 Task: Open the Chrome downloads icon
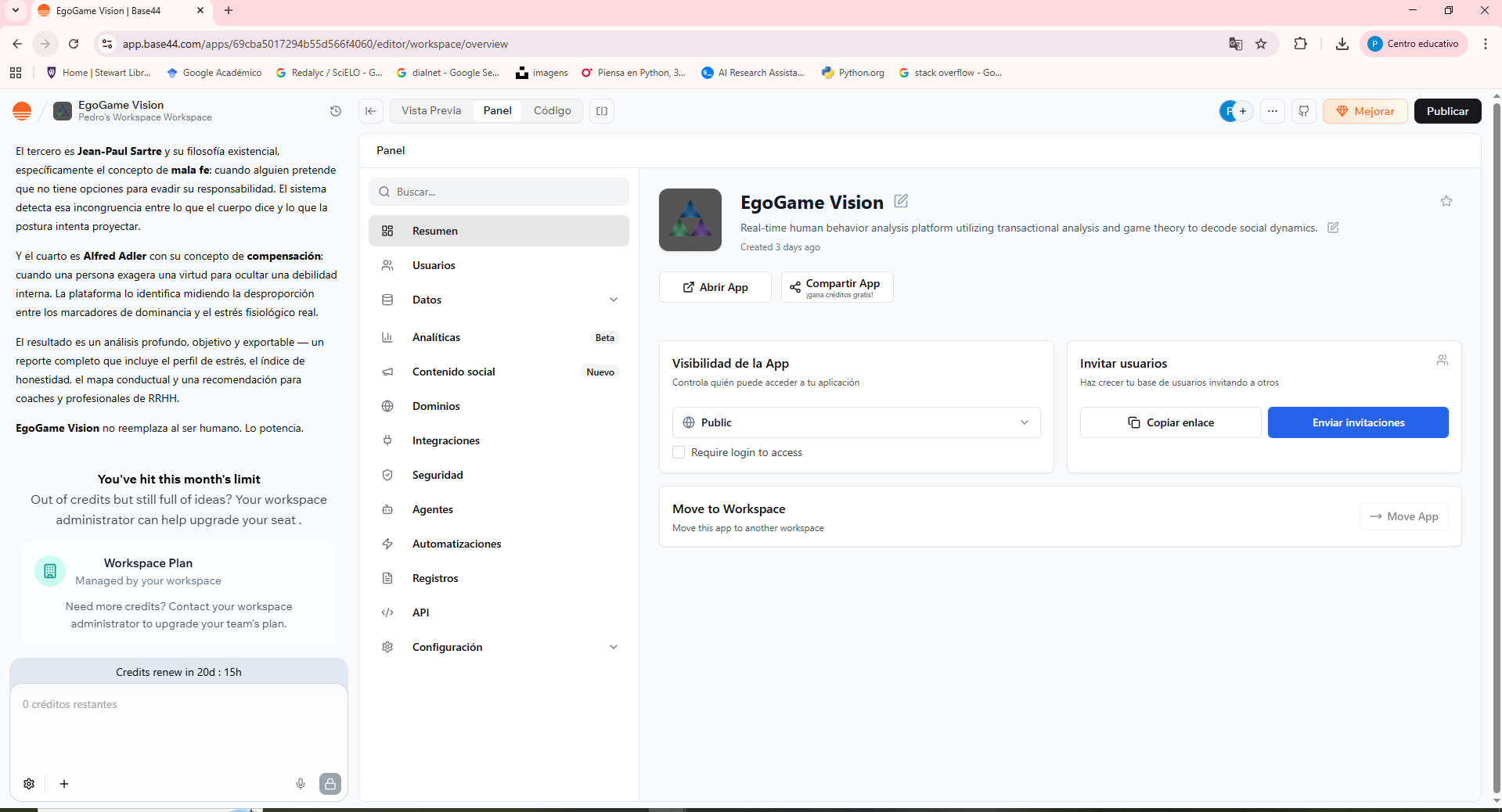(x=1342, y=44)
